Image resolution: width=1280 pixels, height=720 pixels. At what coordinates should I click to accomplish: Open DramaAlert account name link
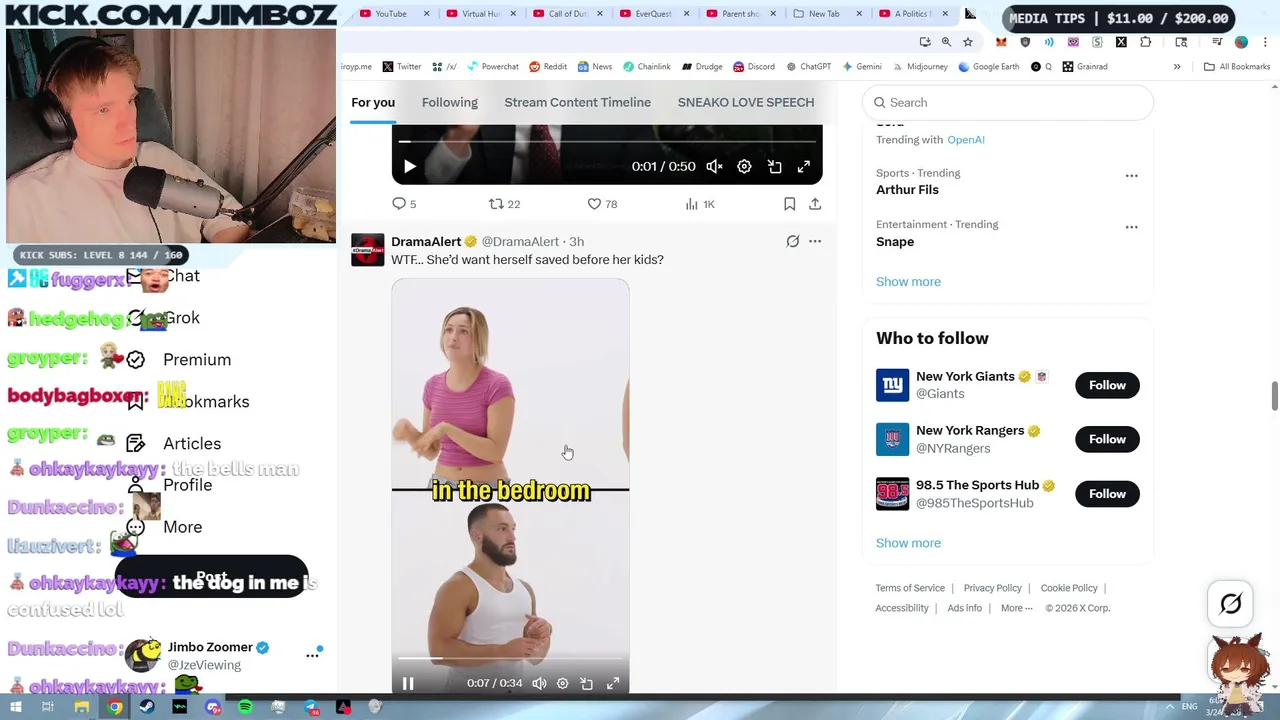coord(426,241)
